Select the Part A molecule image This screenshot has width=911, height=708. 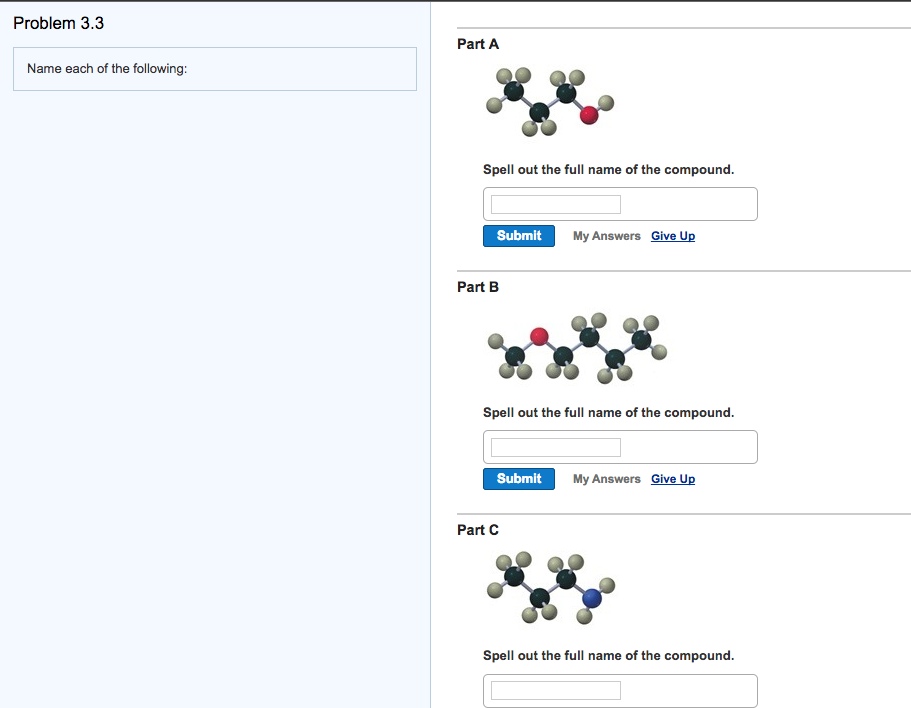click(x=548, y=101)
